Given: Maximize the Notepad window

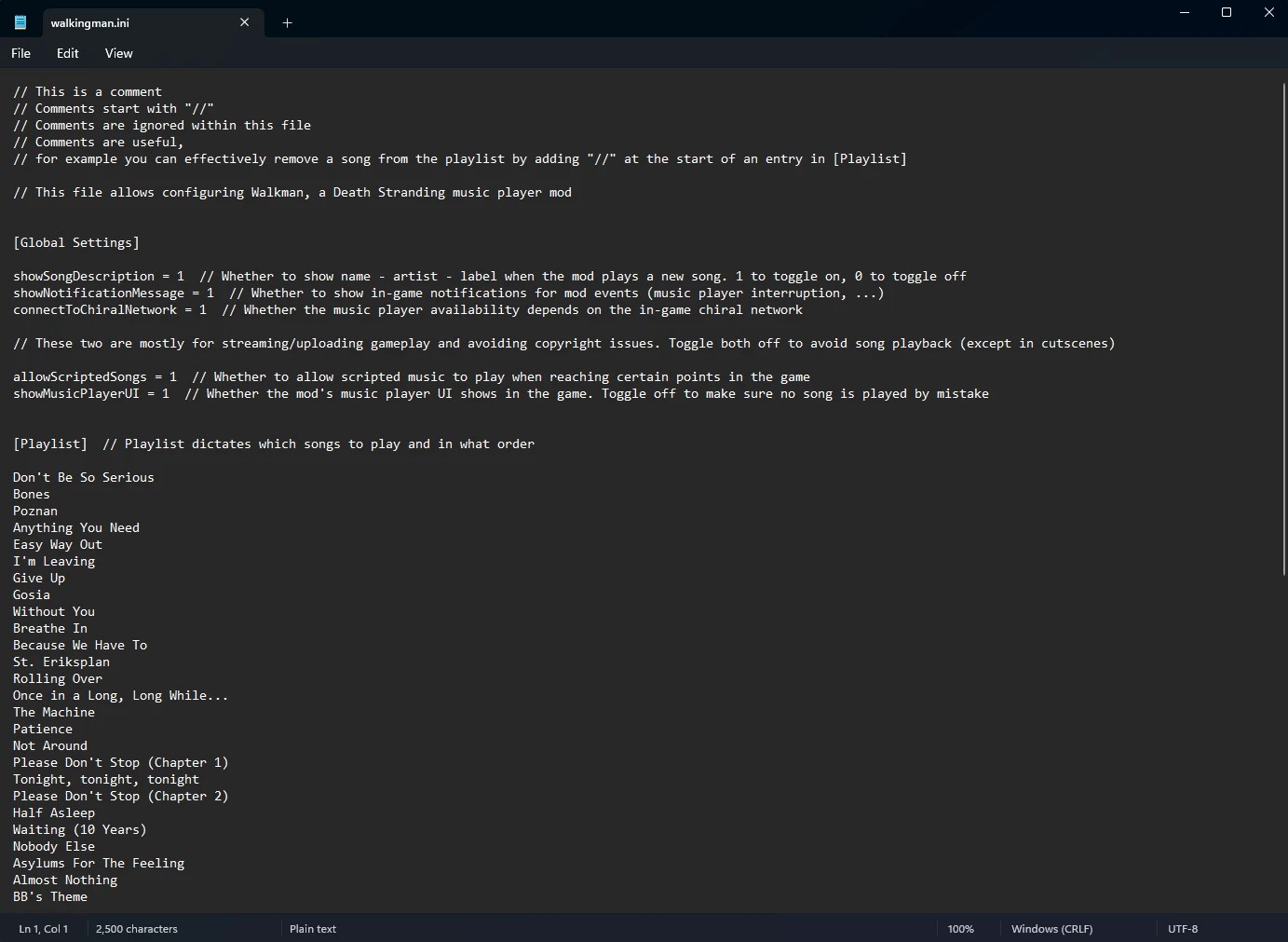Looking at the screenshot, I should (x=1227, y=12).
